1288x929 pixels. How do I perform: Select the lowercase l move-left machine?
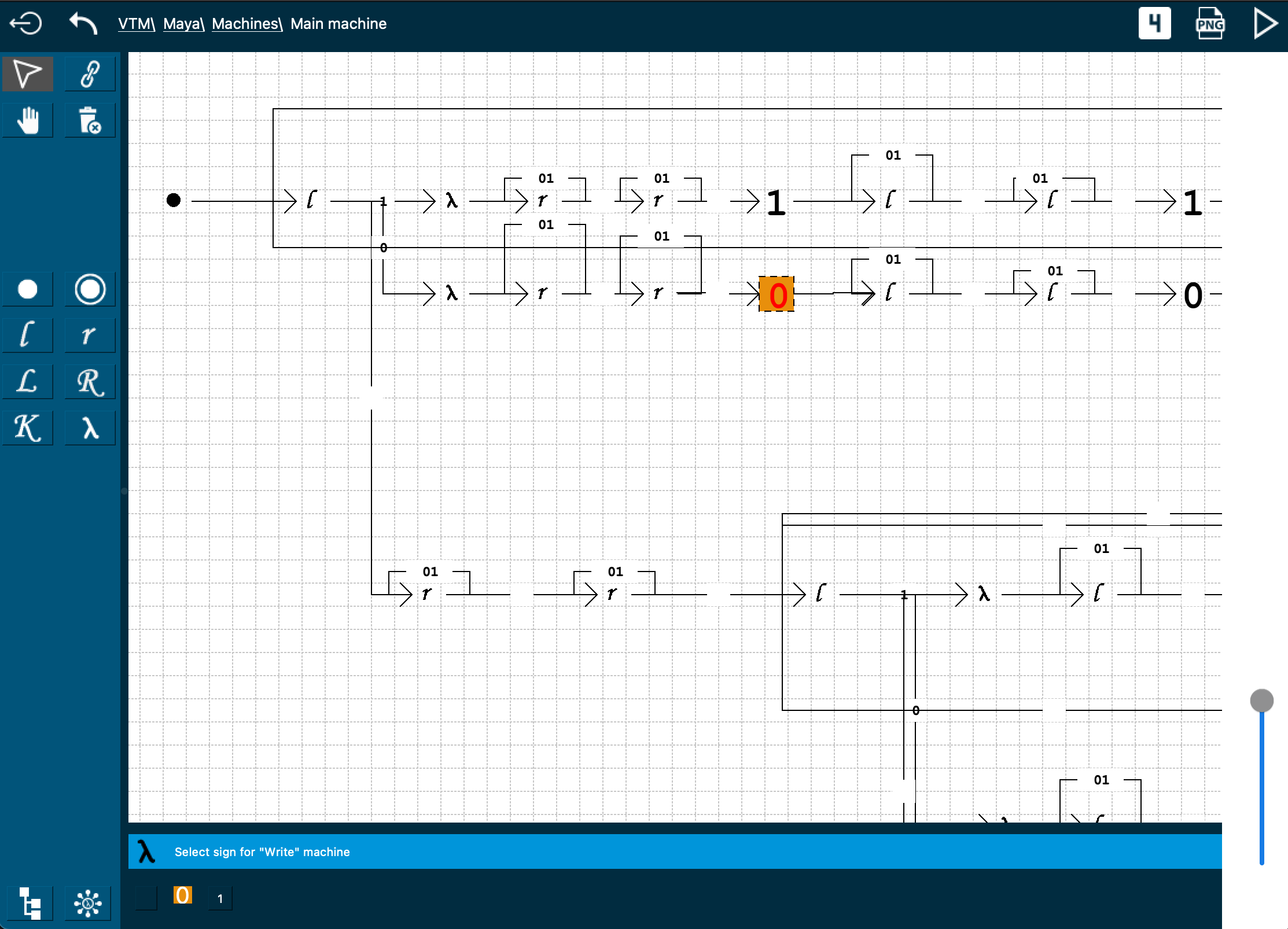28,336
